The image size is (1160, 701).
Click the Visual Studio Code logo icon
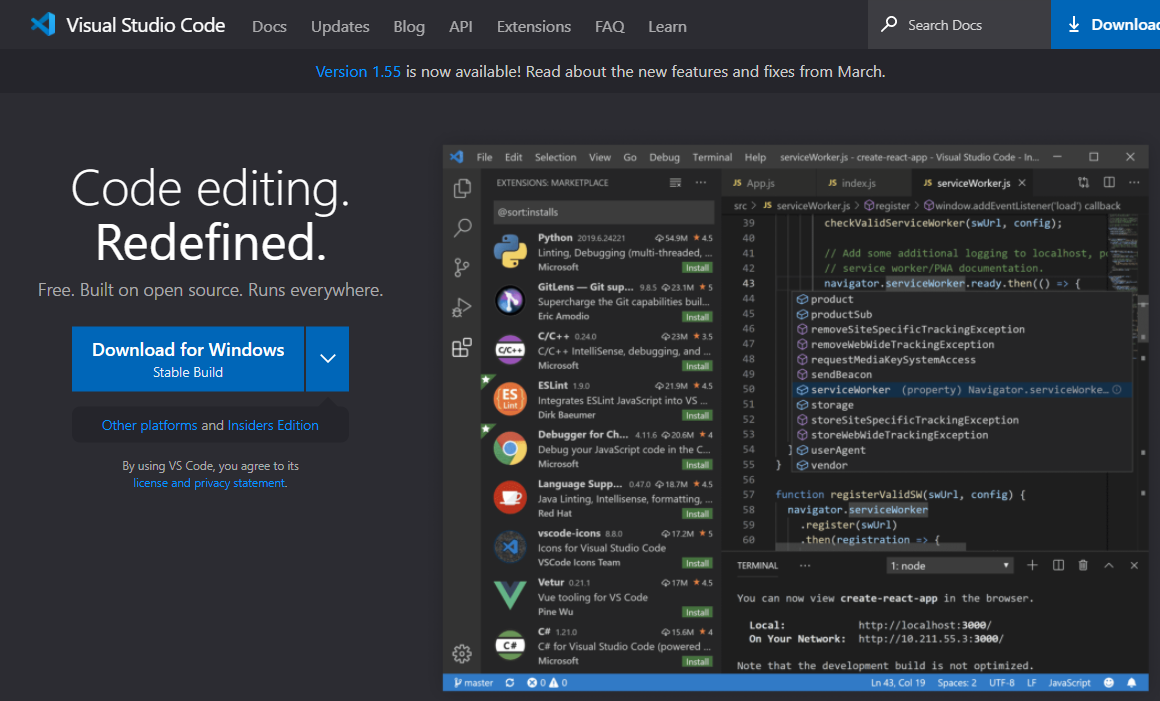[43, 24]
